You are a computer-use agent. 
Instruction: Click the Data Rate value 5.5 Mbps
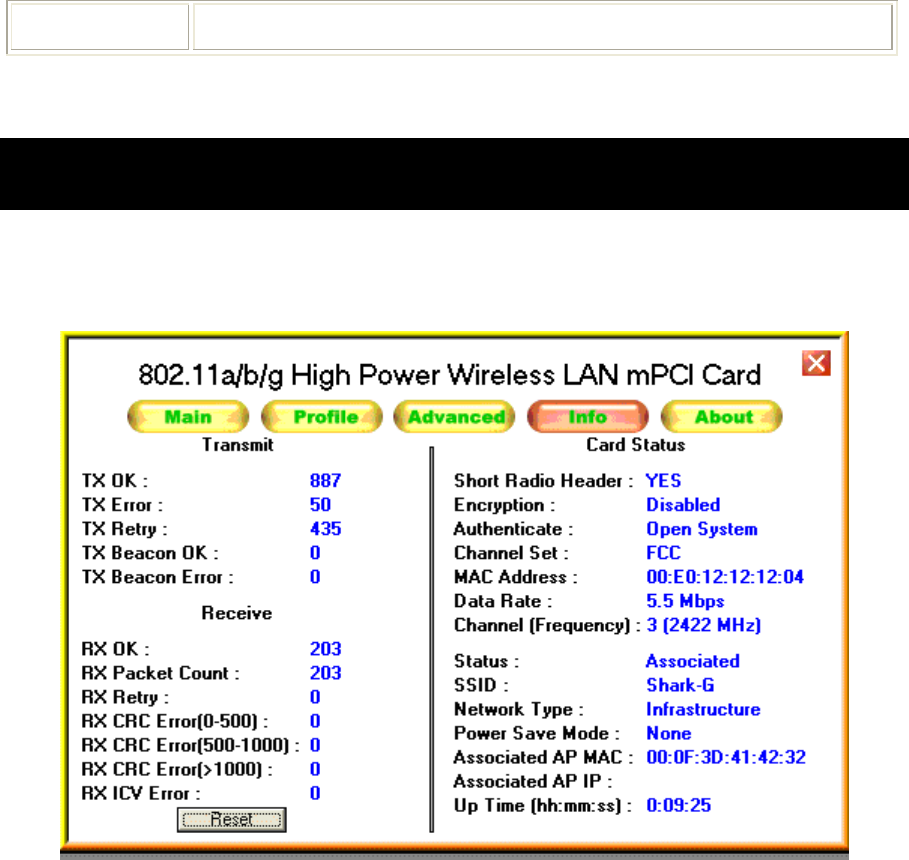685,601
